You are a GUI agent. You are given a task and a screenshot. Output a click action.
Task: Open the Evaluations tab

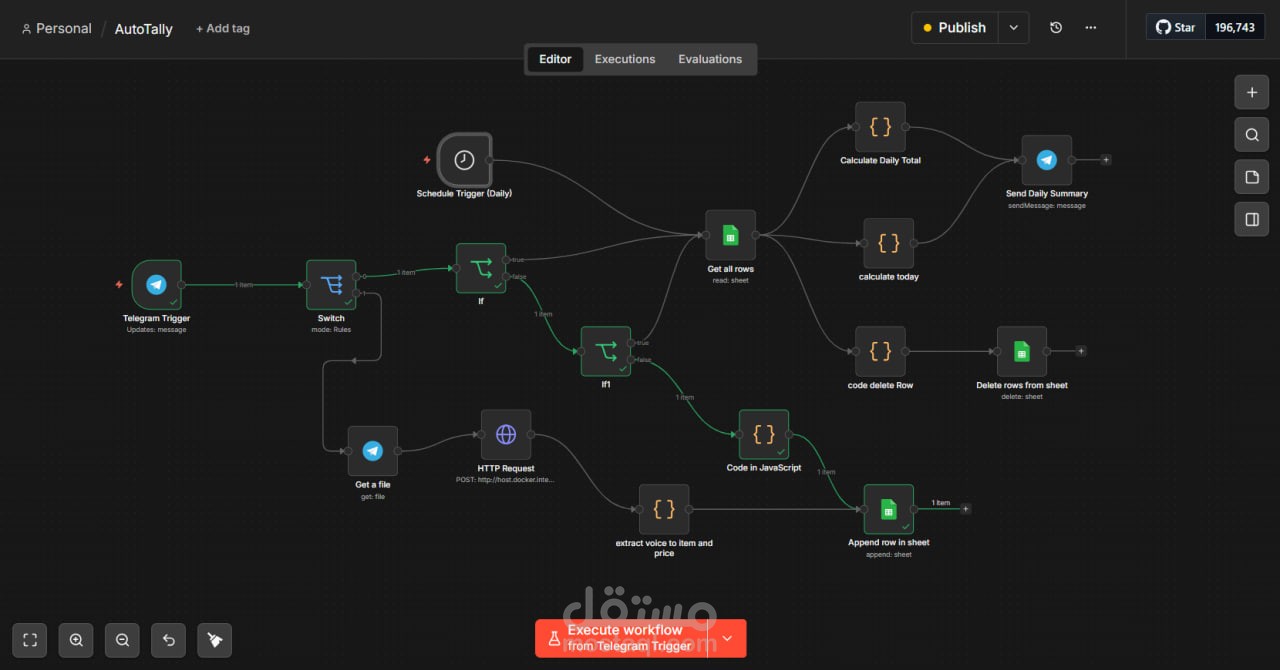710,59
